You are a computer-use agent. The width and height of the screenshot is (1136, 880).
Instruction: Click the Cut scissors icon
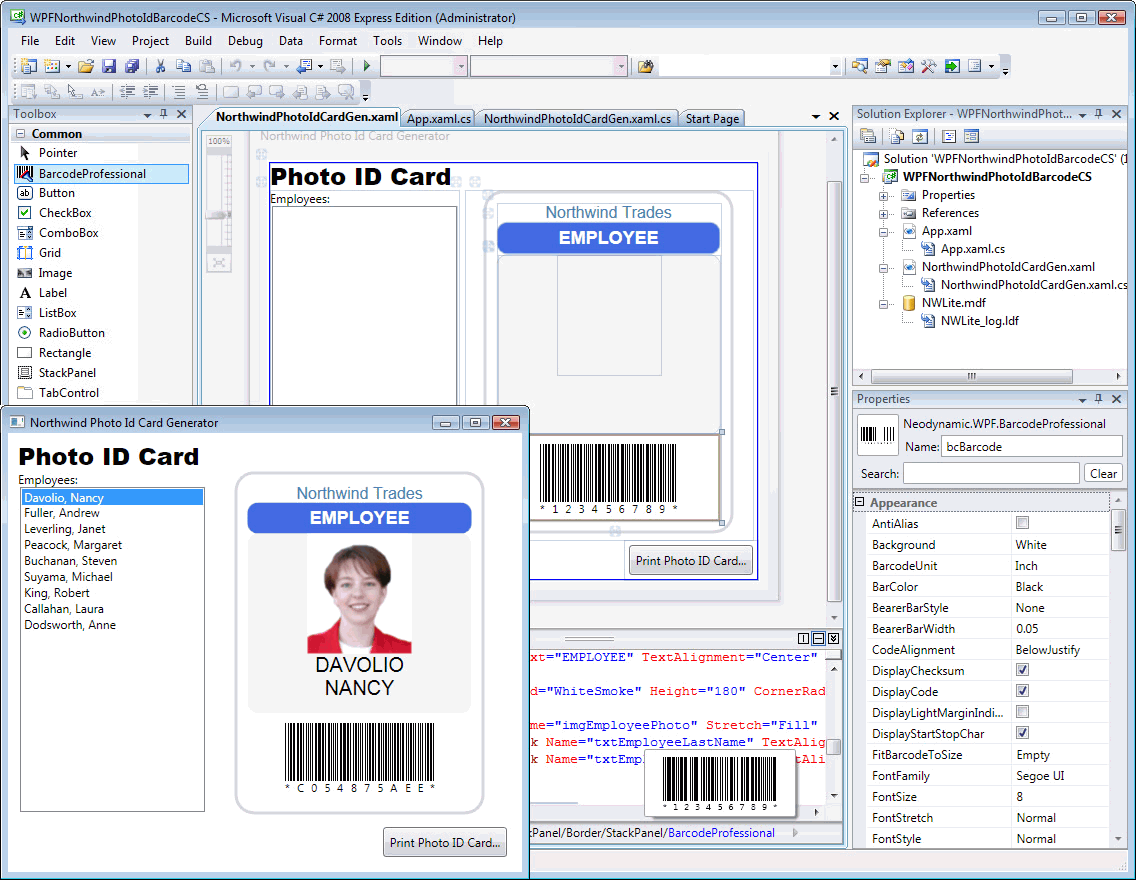click(x=160, y=67)
